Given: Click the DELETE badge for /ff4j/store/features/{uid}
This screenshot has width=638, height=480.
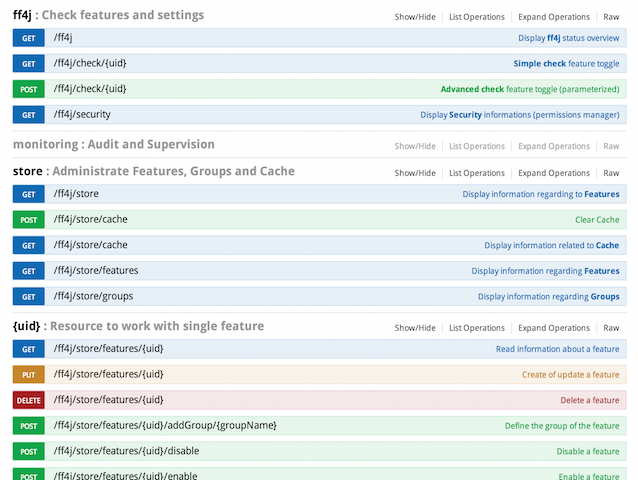Looking at the screenshot, I should click(28, 400).
